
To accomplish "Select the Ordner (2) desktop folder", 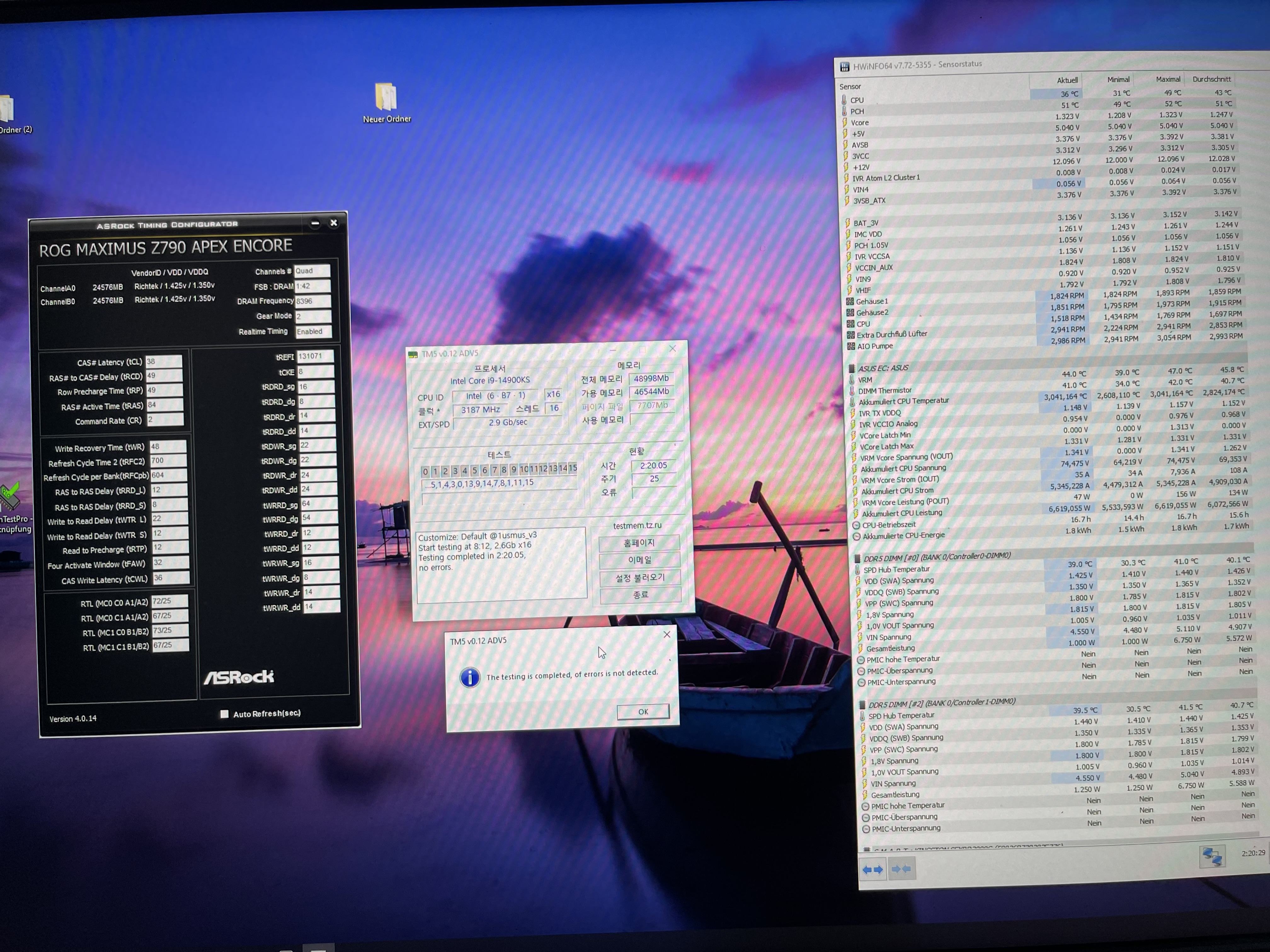I will [7, 109].
